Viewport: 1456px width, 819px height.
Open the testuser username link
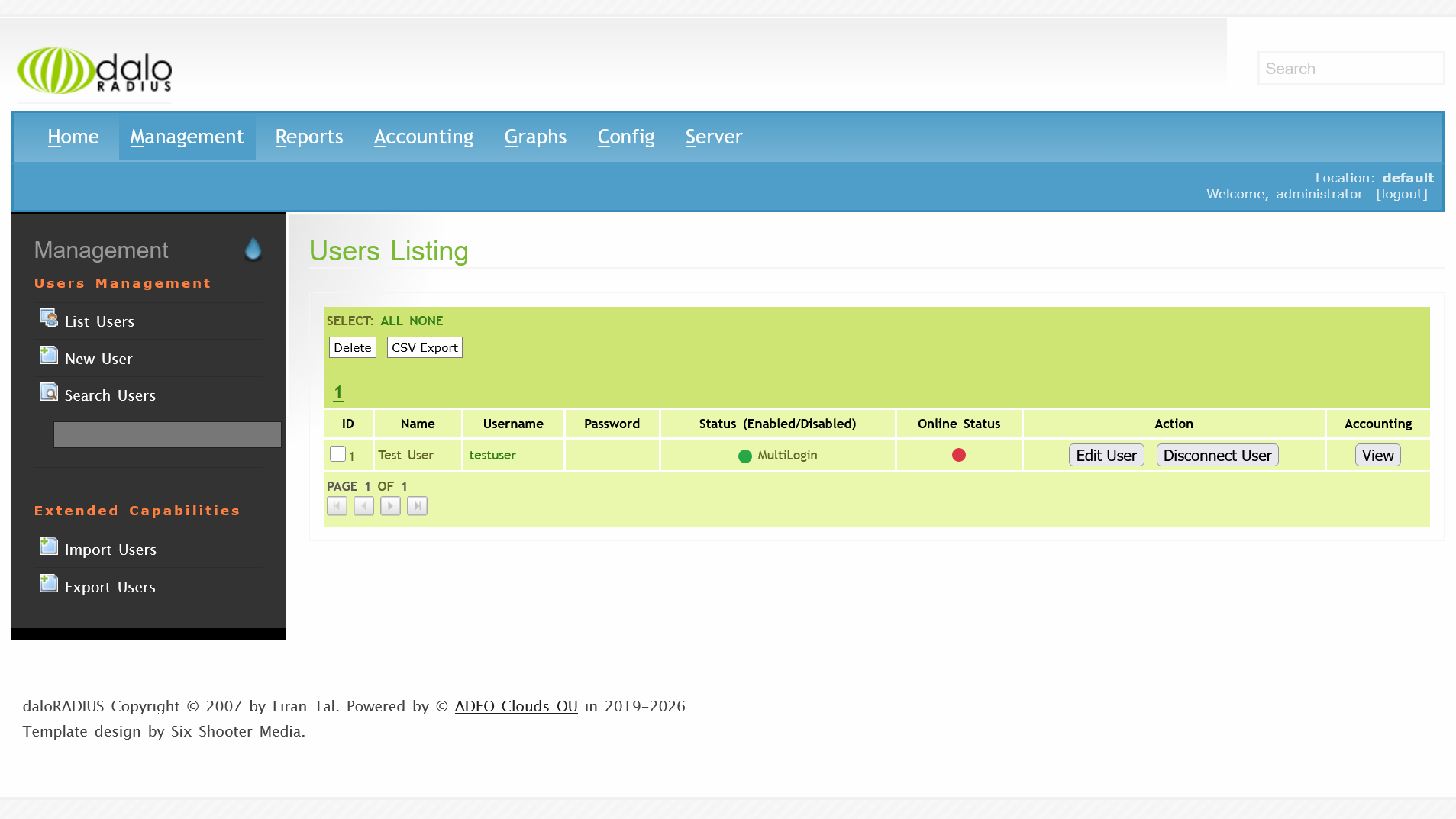click(x=492, y=455)
